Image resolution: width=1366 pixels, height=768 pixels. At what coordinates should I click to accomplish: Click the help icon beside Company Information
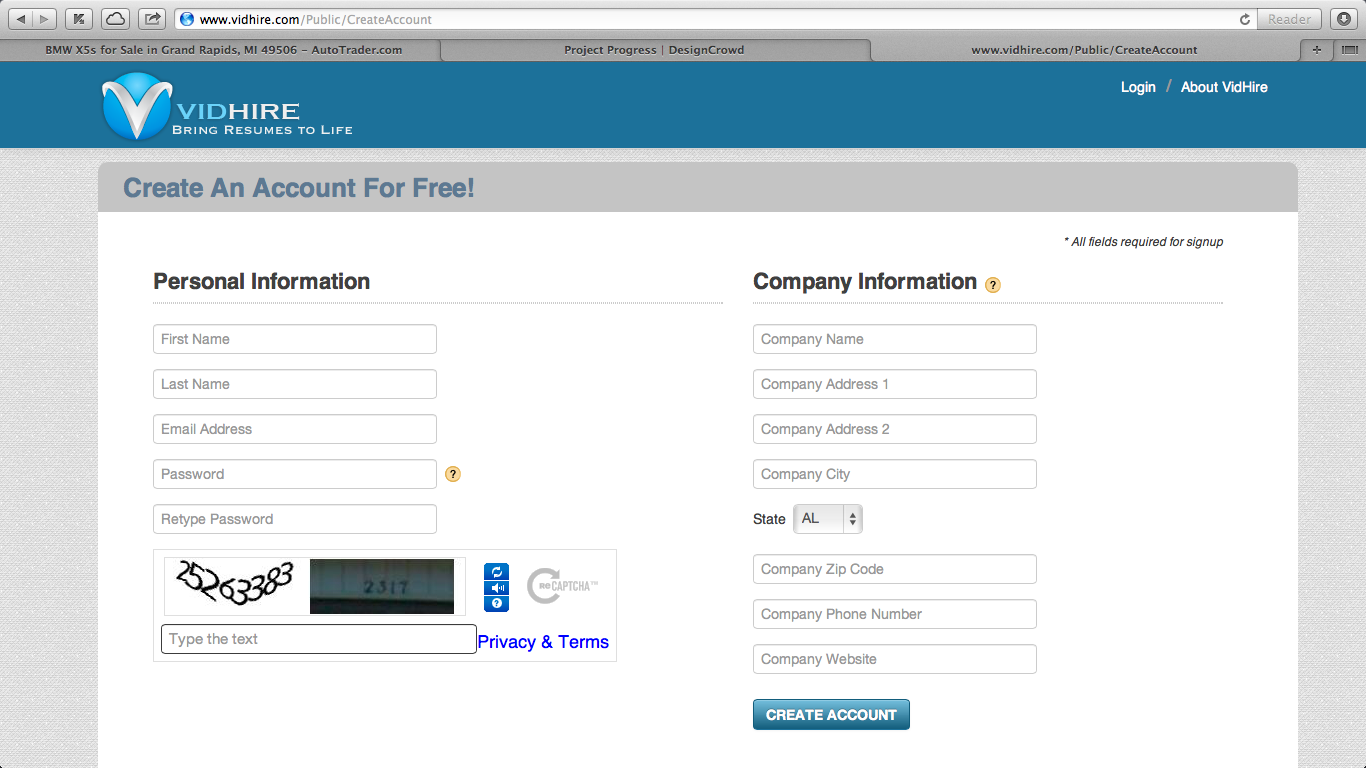pos(992,285)
